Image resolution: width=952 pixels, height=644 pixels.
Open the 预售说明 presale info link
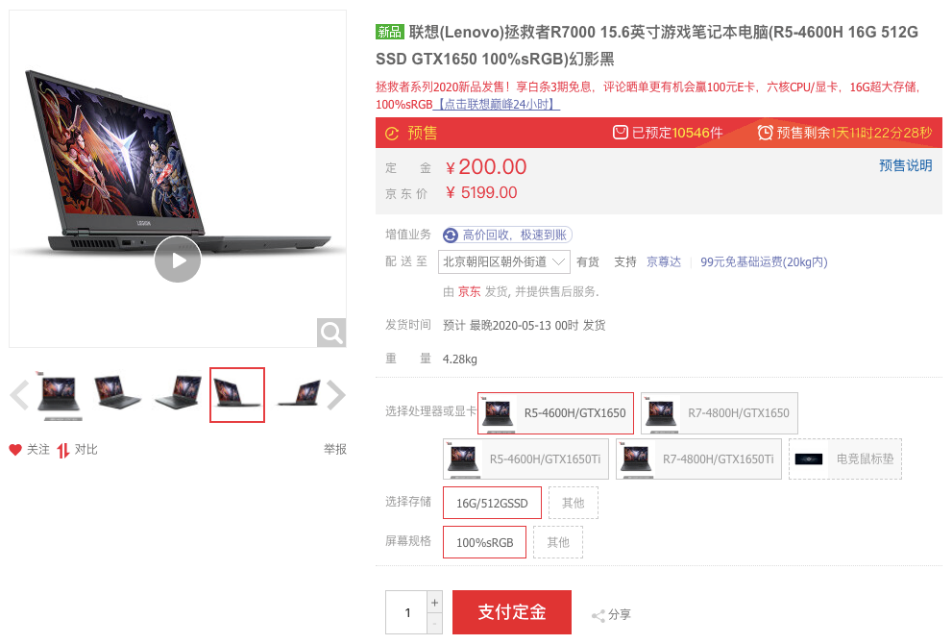(x=905, y=166)
